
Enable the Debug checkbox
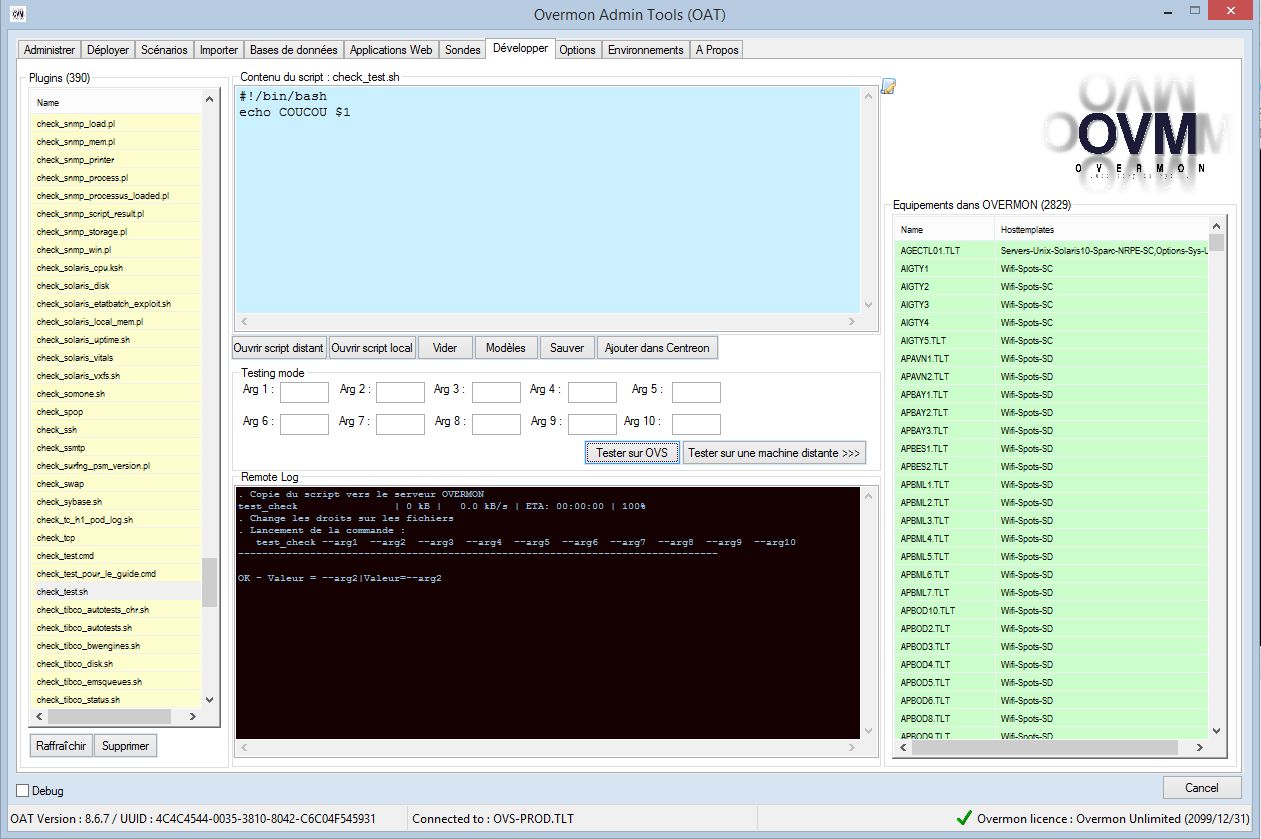coord(23,791)
